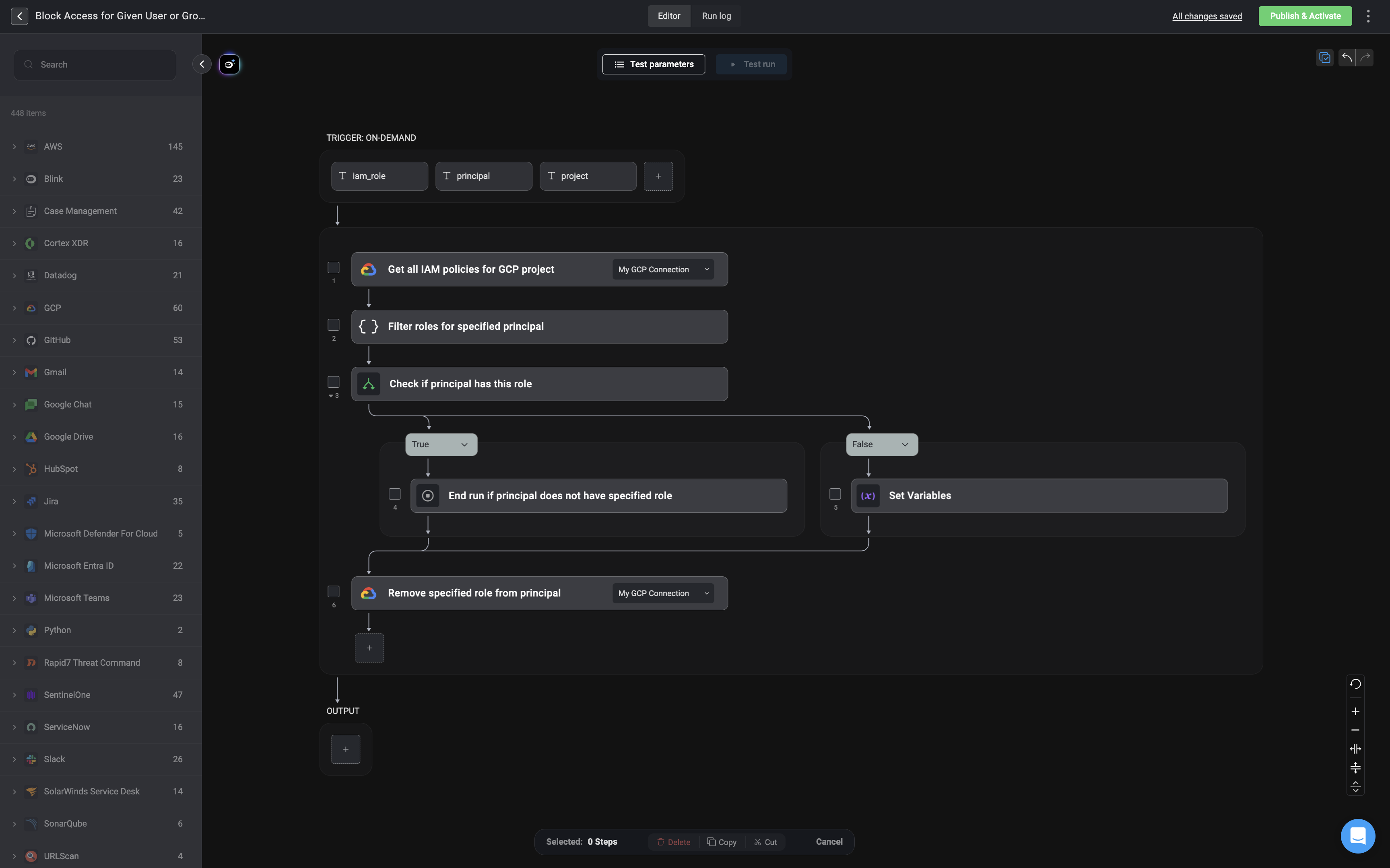The height and width of the screenshot is (868, 1390).
Task: Check the box for step 1
Action: click(x=333, y=267)
